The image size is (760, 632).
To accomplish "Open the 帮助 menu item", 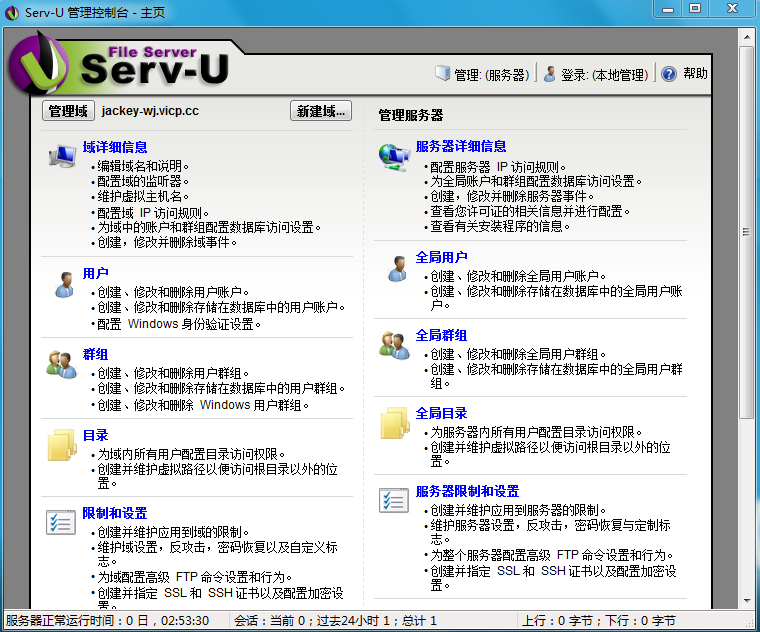I will (x=696, y=74).
